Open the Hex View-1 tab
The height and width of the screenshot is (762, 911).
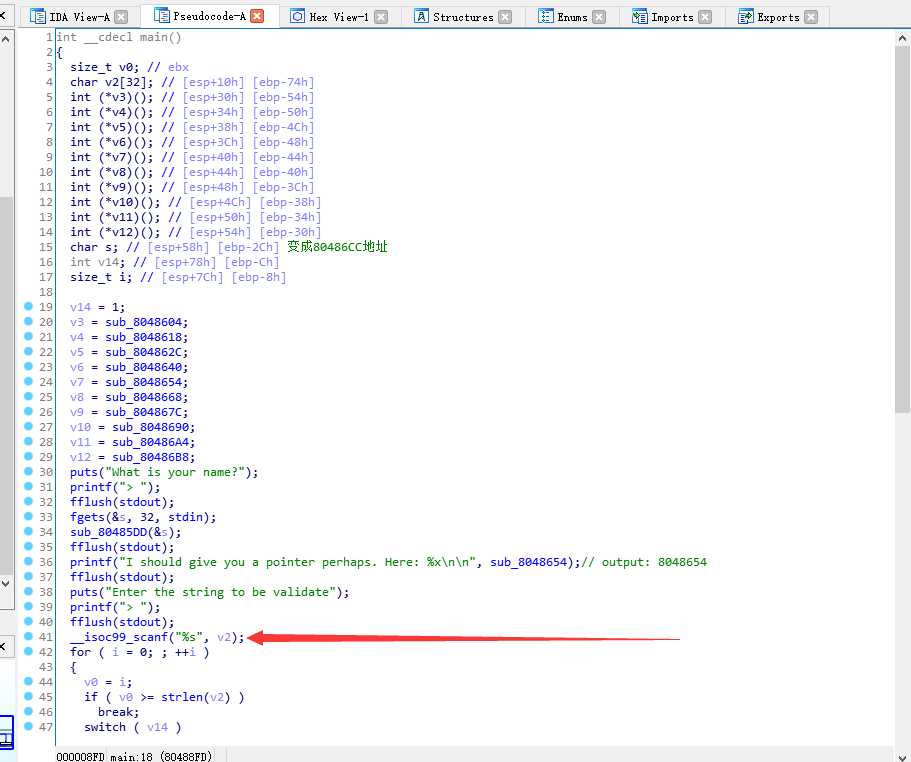(x=339, y=17)
